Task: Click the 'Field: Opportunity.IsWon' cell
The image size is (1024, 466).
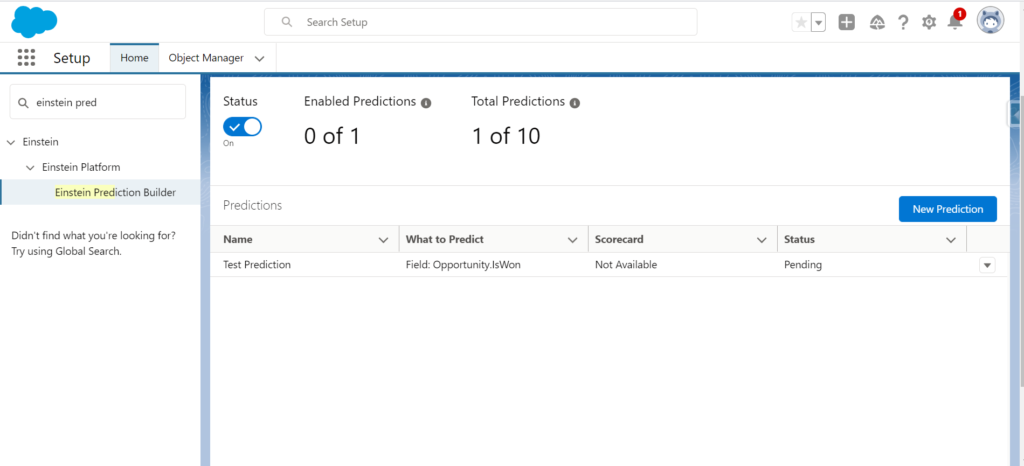Action: pos(463,265)
